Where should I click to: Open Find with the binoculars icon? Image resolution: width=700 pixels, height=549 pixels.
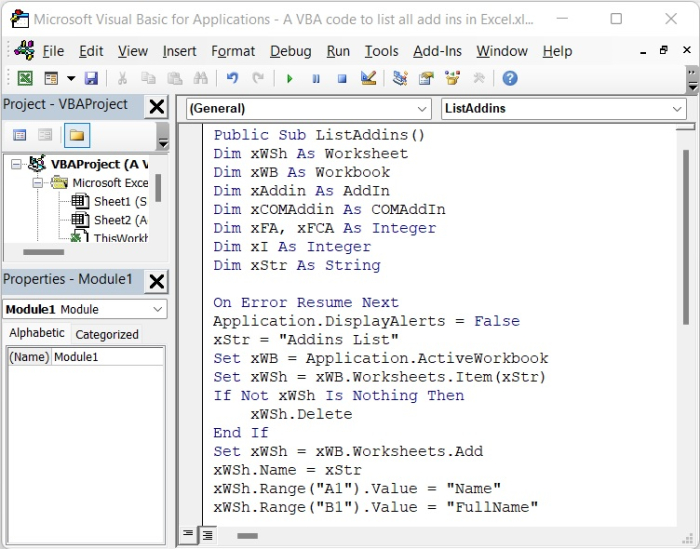tap(200, 79)
